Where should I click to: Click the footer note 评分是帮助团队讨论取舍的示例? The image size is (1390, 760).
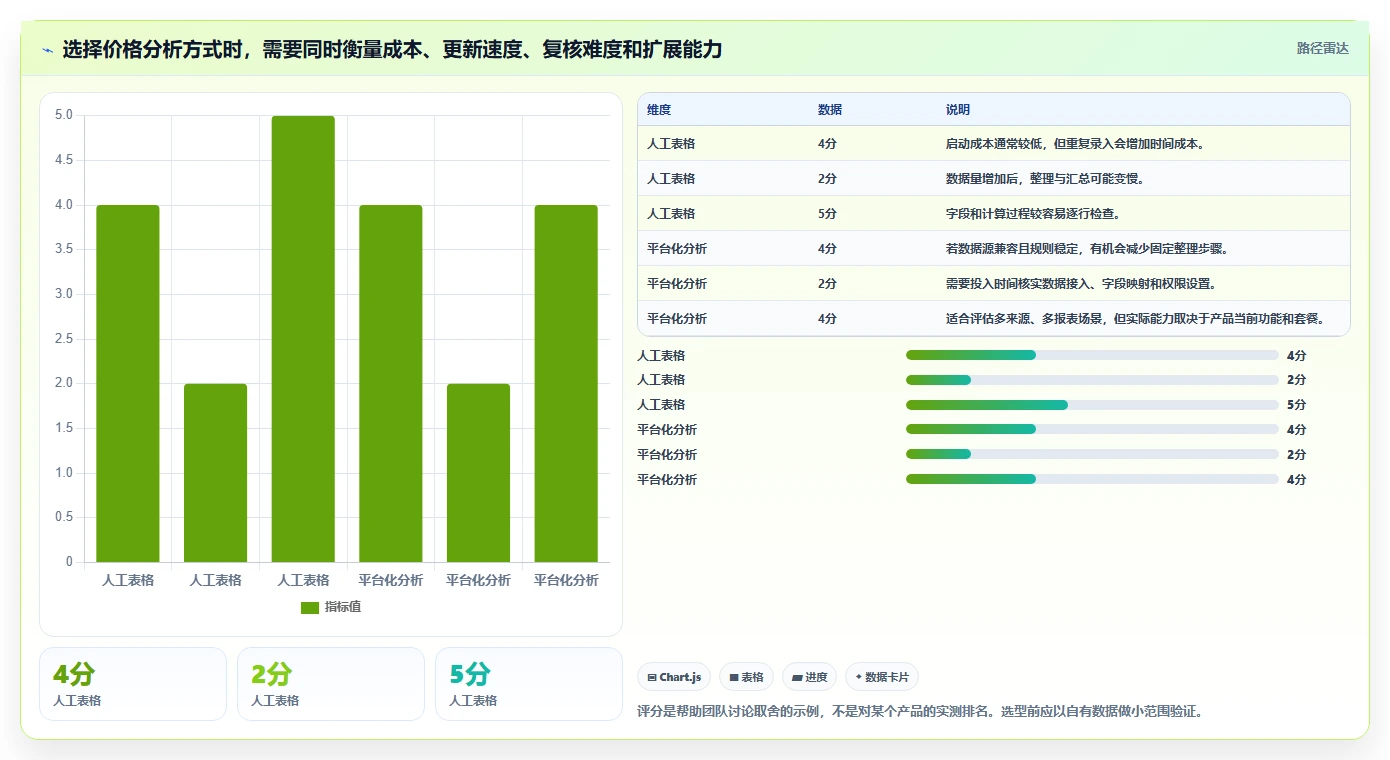920,712
